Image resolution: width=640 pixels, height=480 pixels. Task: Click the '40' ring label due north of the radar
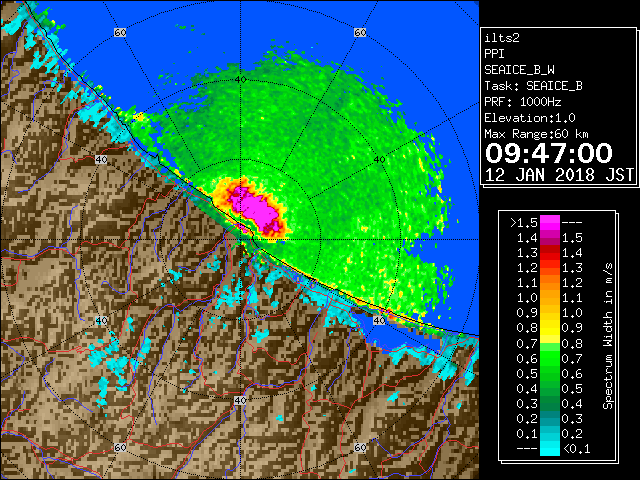(241, 79)
